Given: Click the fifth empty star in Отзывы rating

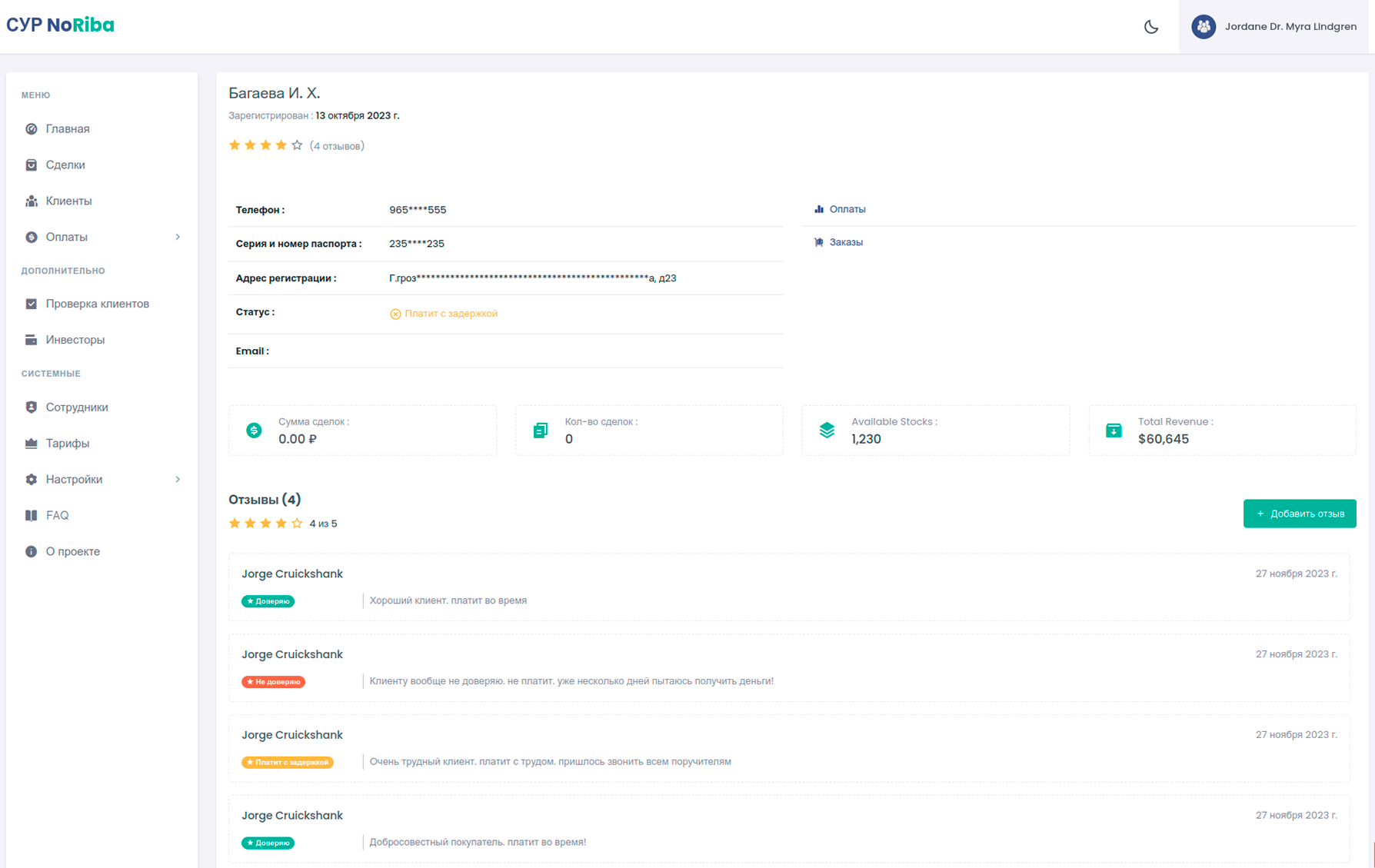Looking at the screenshot, I should click(x=297, y=524).
